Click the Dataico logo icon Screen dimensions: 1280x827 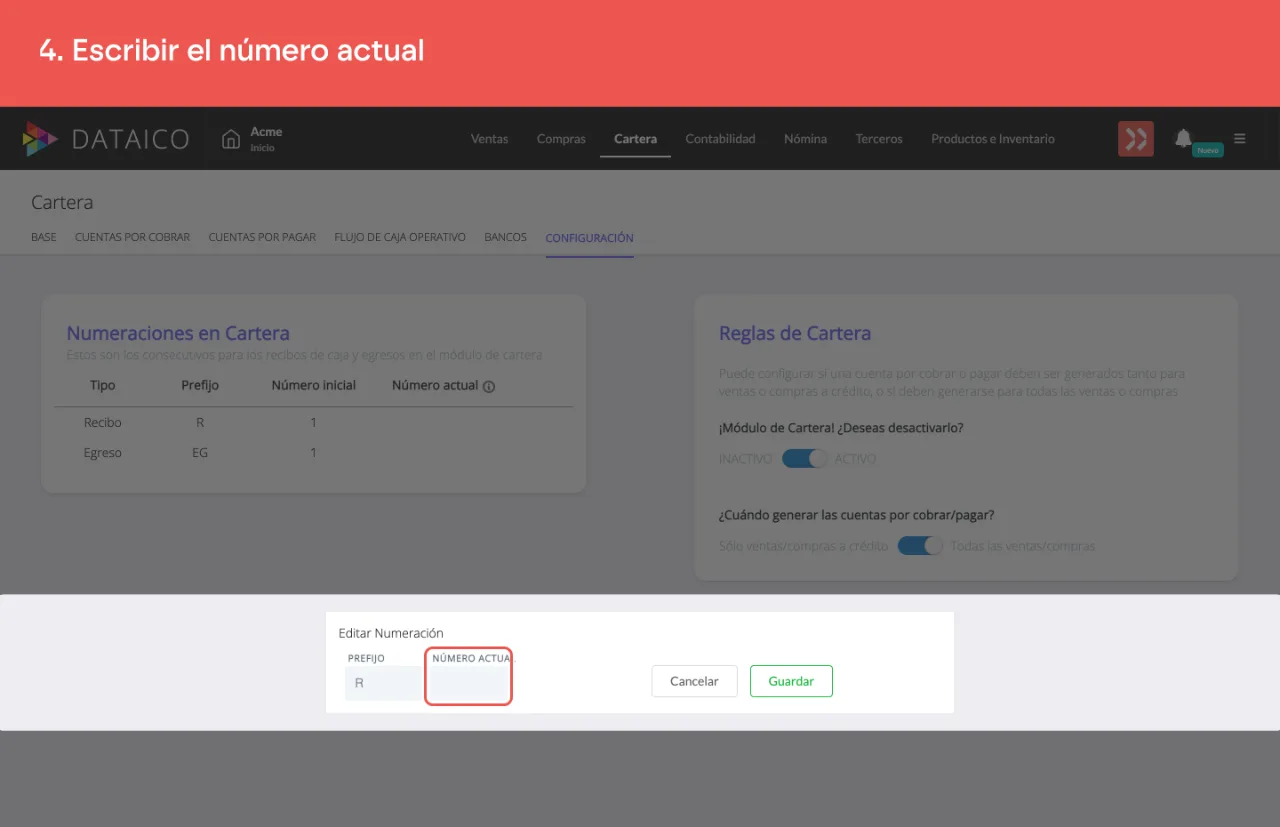point(41,139)
